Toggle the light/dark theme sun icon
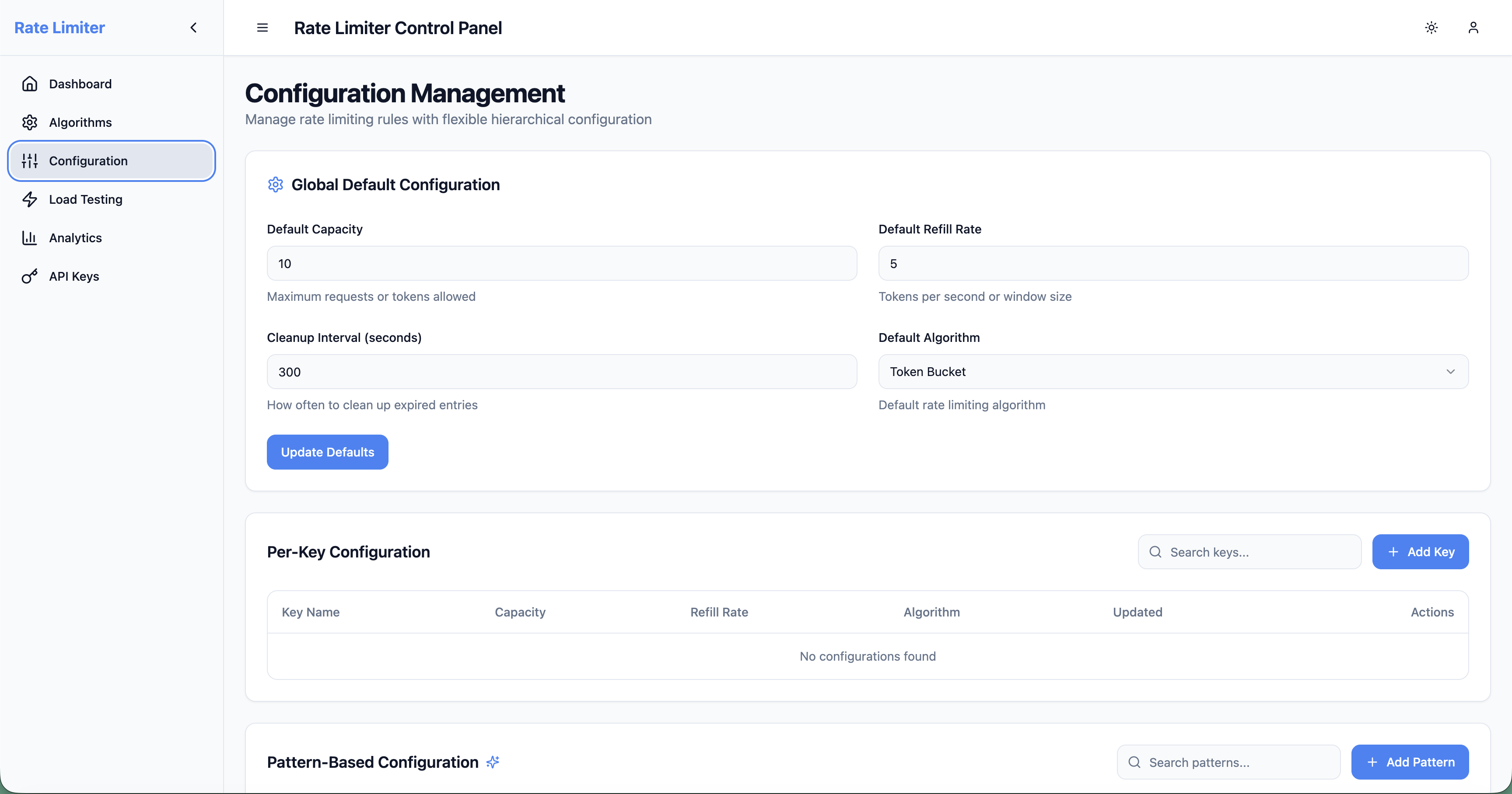This screenshot has height=794, width=1512. 1431,28
